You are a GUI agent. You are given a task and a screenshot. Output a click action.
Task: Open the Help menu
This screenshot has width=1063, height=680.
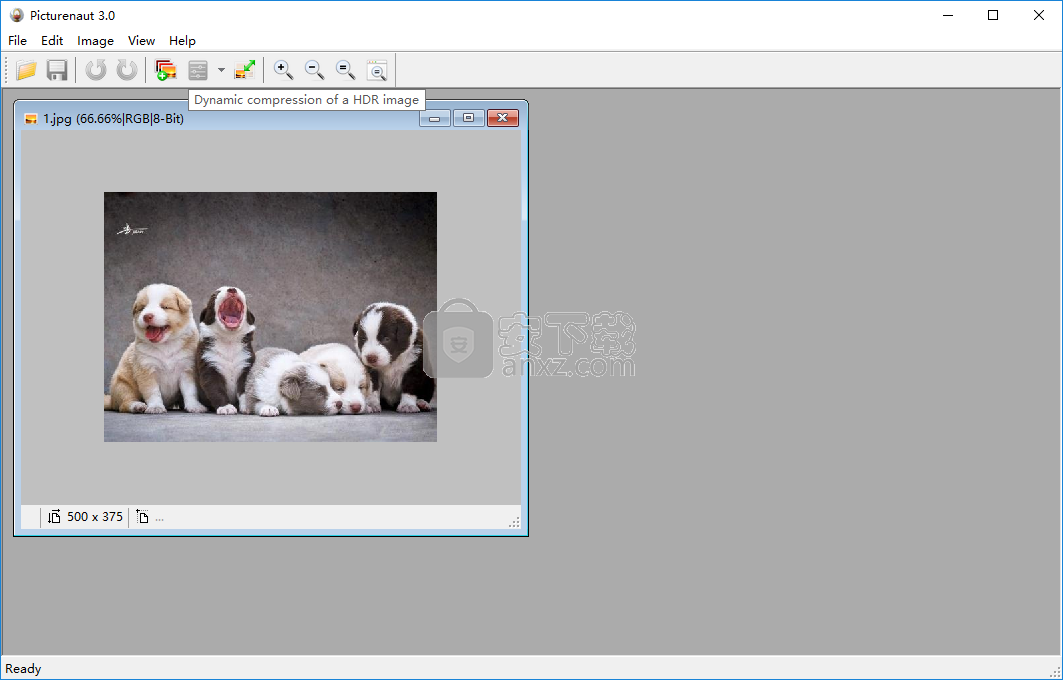pyautogui.click(x=182, y=41)
